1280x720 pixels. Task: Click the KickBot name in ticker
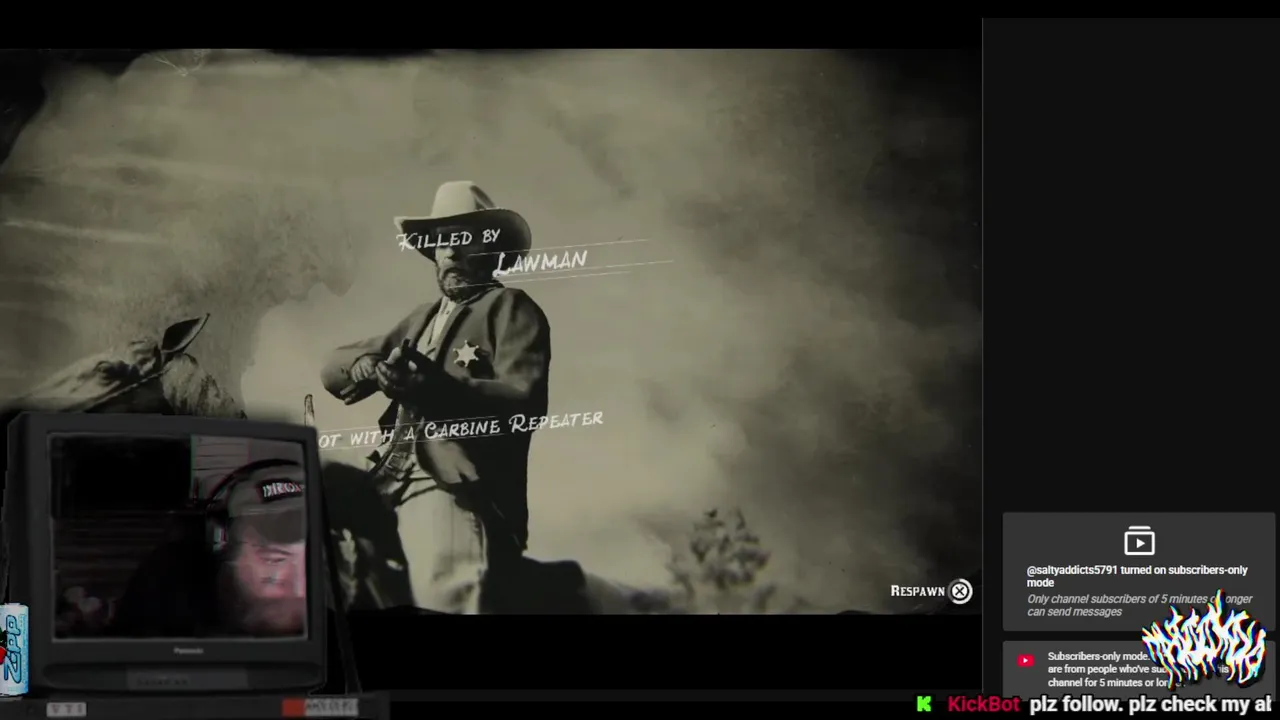tap(983, 704)
